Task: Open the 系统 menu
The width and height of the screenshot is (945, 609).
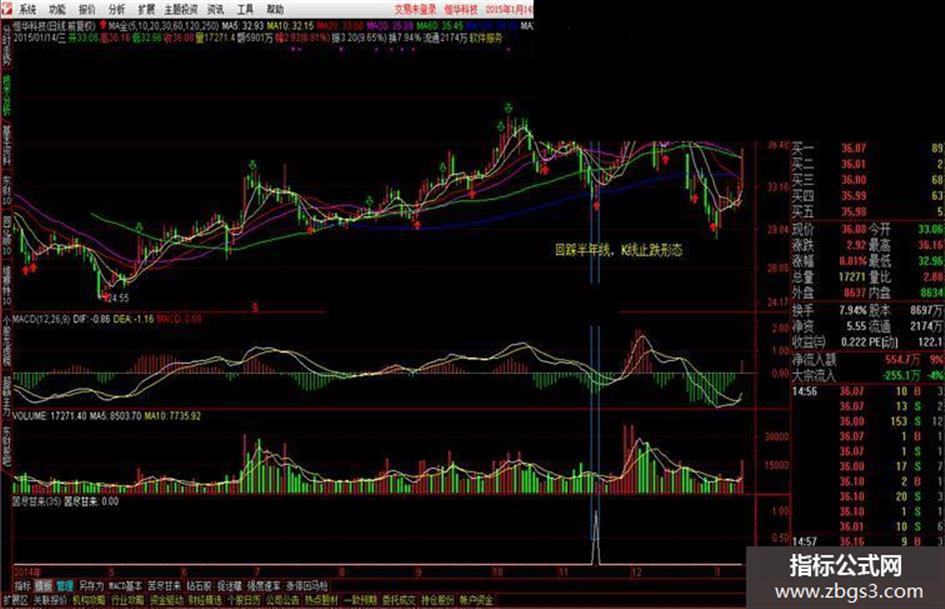Action: tap(28, 9)
